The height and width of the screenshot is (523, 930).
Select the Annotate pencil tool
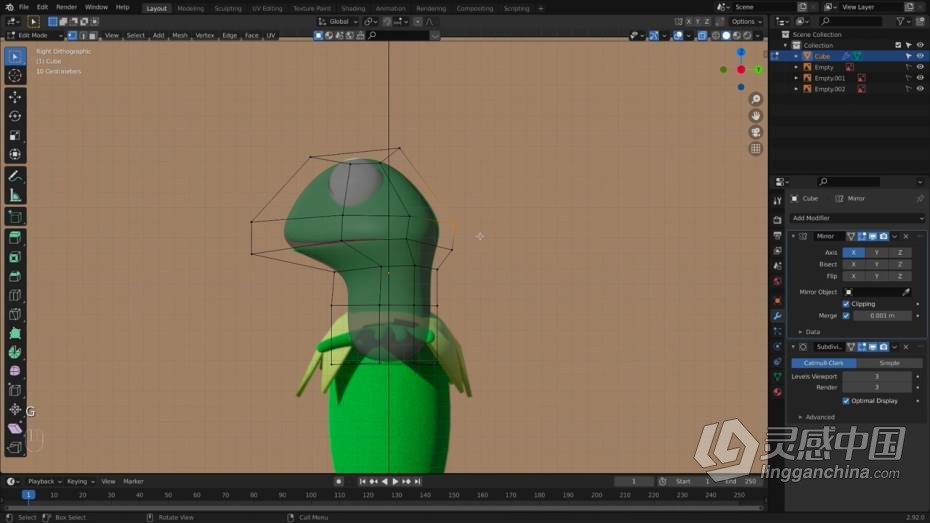tap(15, 176)
